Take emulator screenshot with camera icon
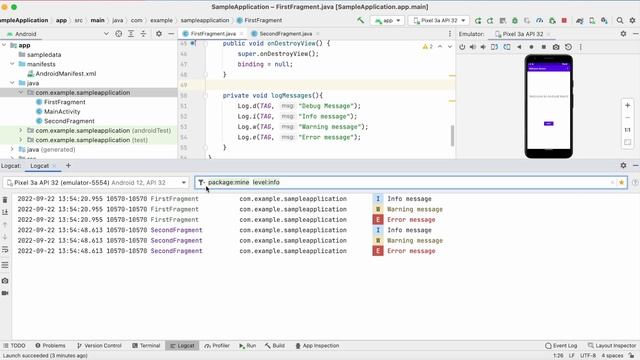640x360 pixels. pyautogui.click(x=556, y=47)
